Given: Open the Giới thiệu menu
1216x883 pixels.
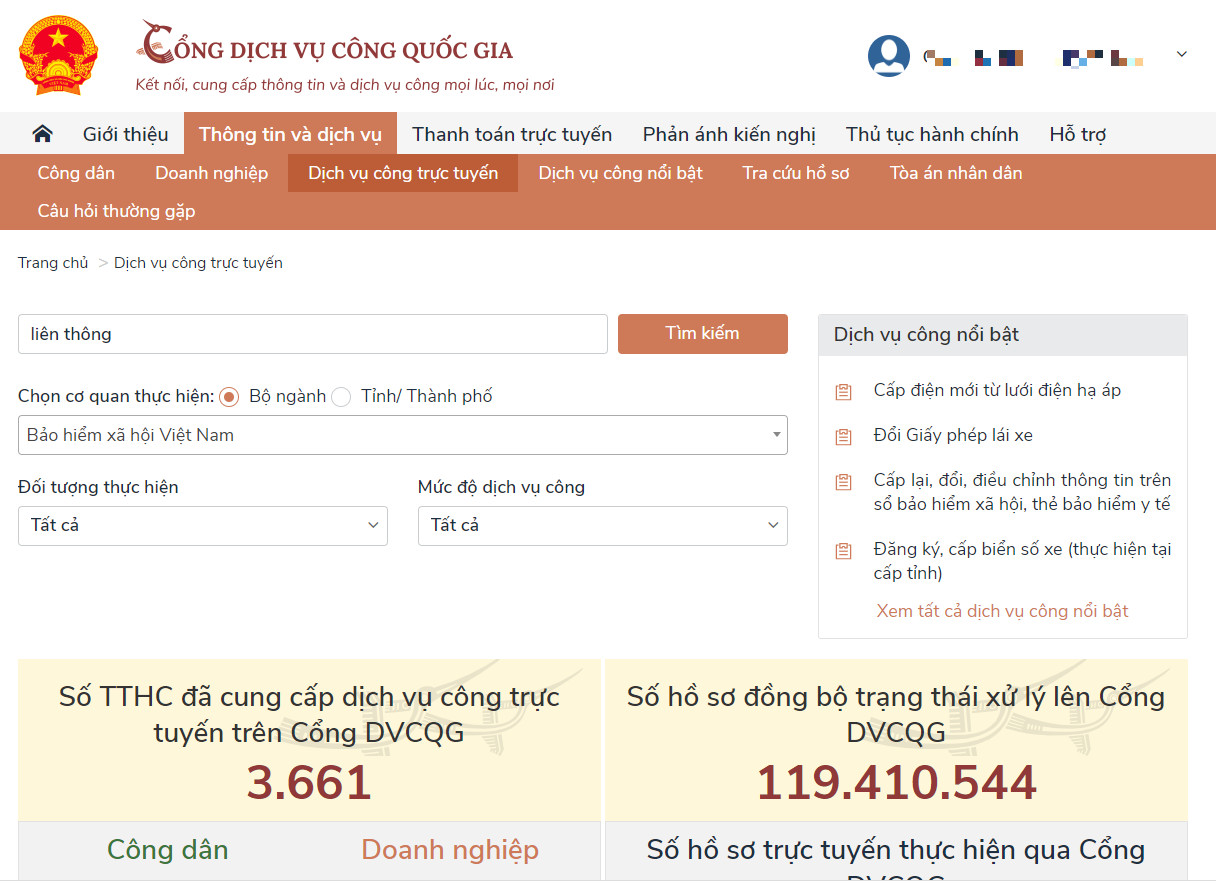Looking at the screenshot, I should point(126,134).
